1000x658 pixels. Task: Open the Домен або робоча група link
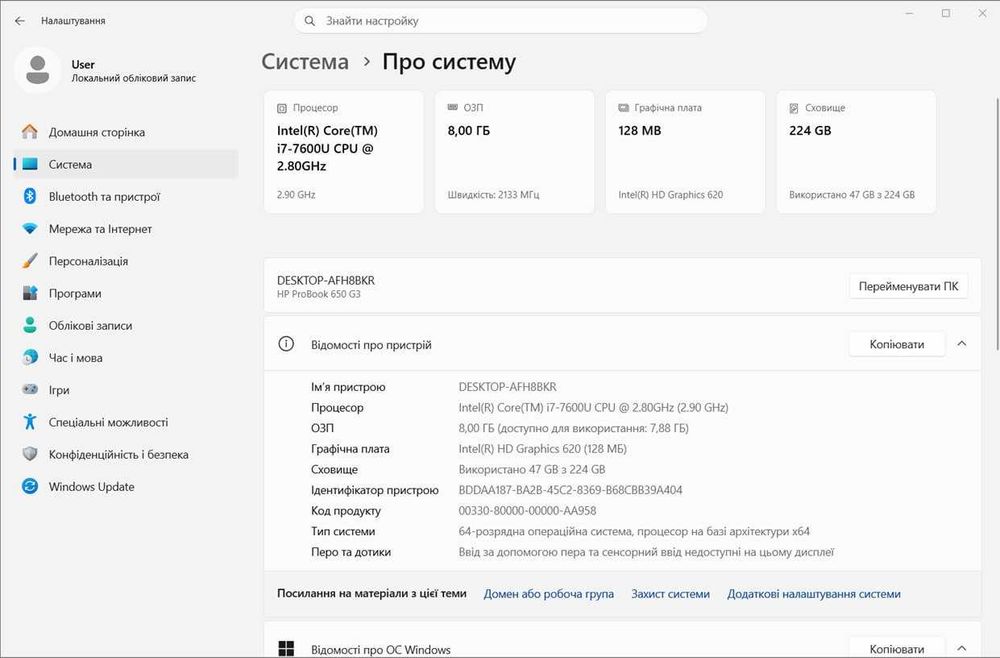548,594
